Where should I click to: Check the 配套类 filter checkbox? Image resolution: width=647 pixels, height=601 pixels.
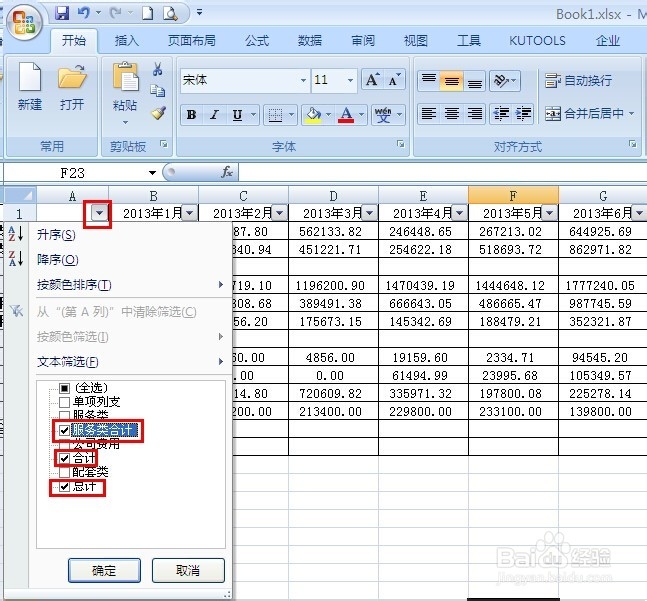tap(64, 472)
